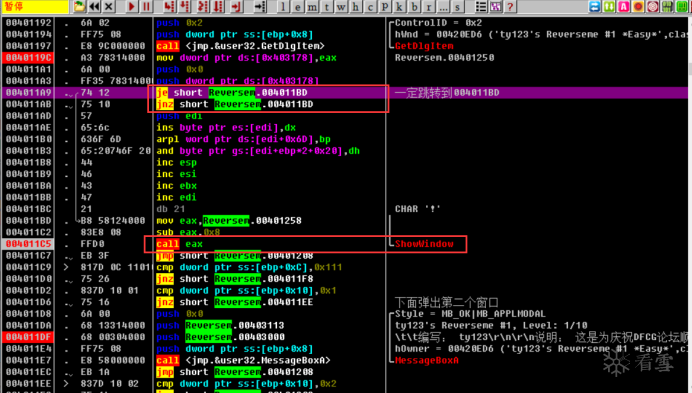692x393 pixels.
Task: Click comment '一定跳转到004011BD'
Action: click(447, 93)
